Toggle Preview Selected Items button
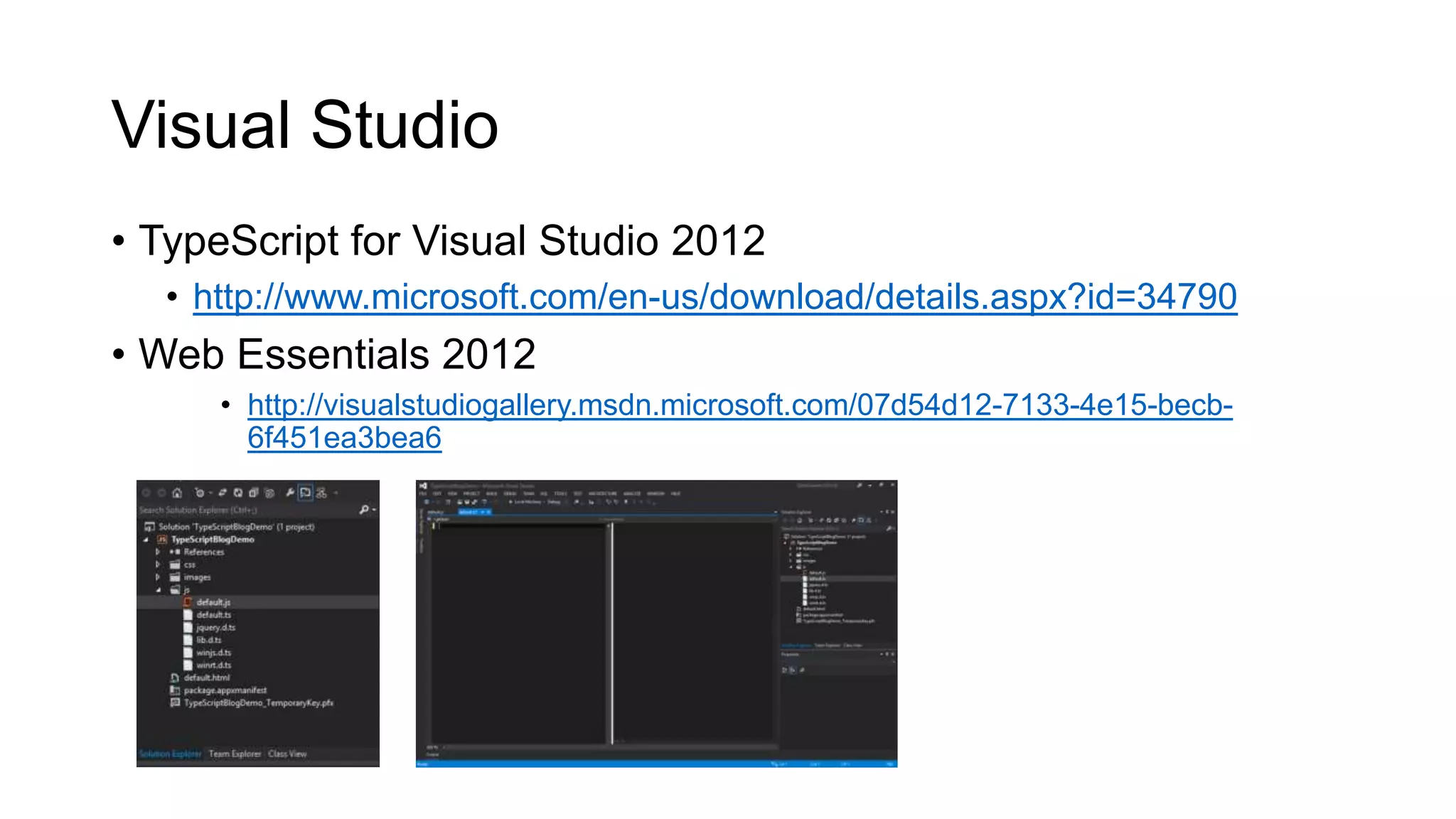Screen dimensions: 1456x819 pyautogui.click(x=306, y=492)
